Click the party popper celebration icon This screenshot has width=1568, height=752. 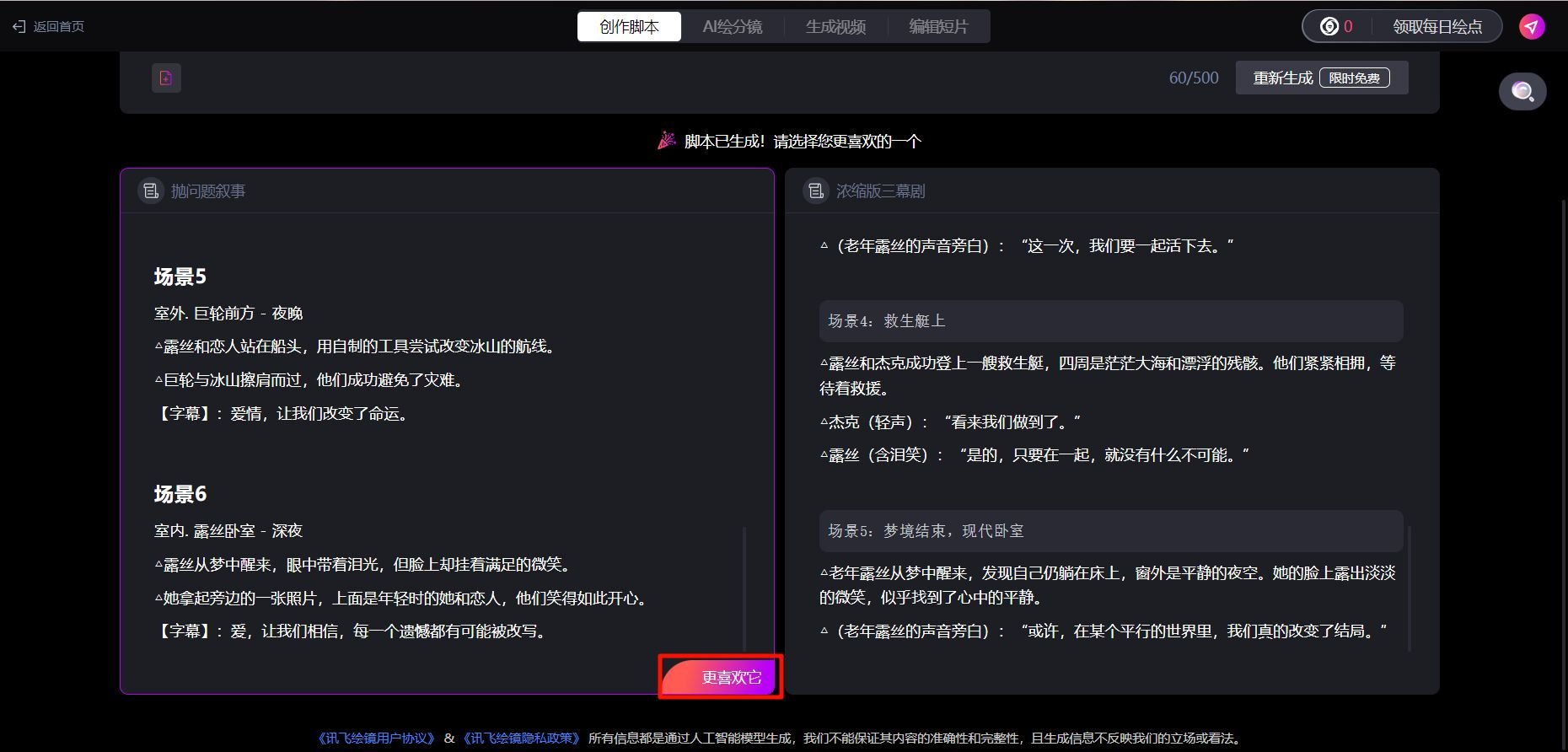point(667,141)
